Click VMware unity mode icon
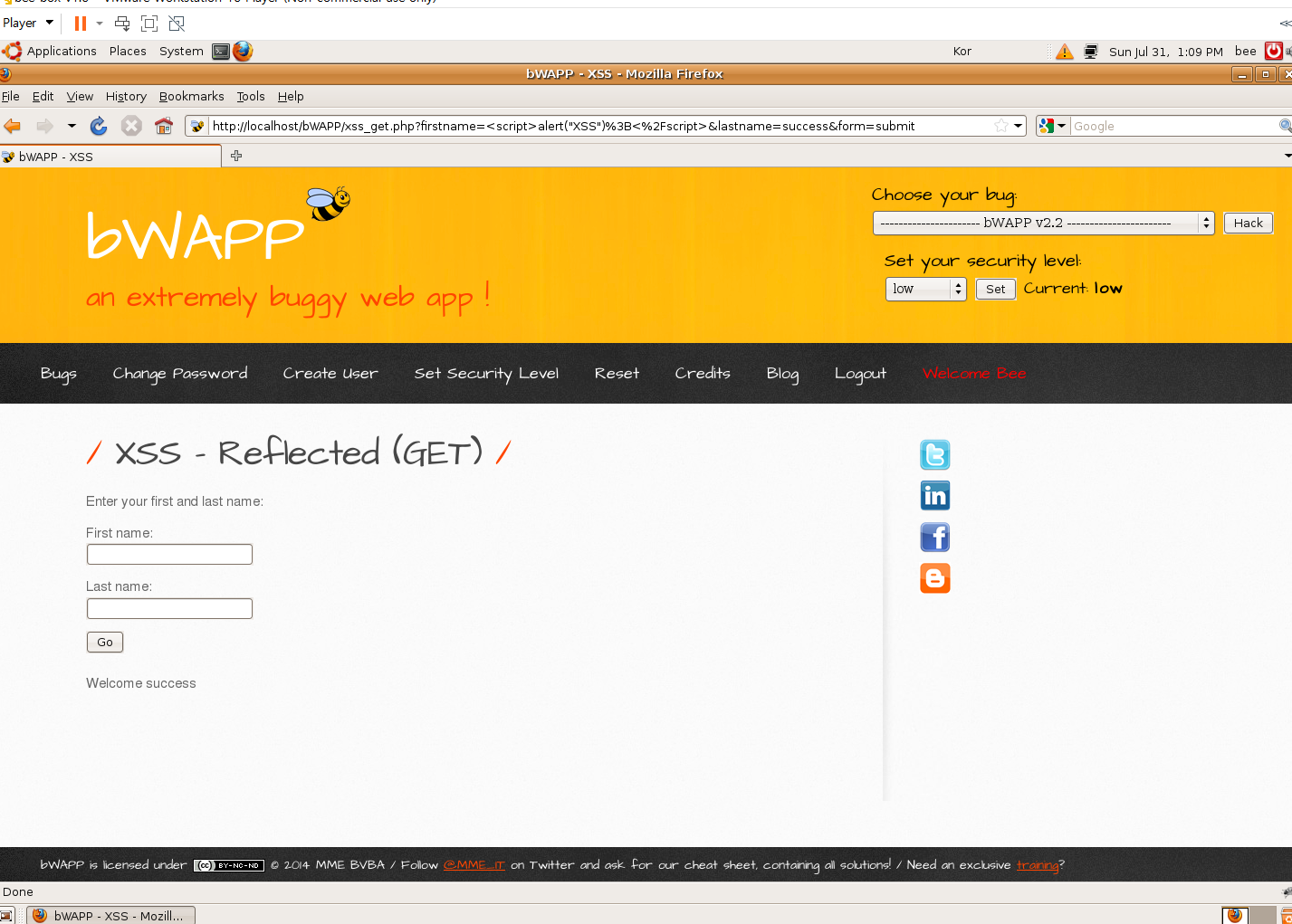The height and width of the screenshot is (924, 1292). pos(177,24)
